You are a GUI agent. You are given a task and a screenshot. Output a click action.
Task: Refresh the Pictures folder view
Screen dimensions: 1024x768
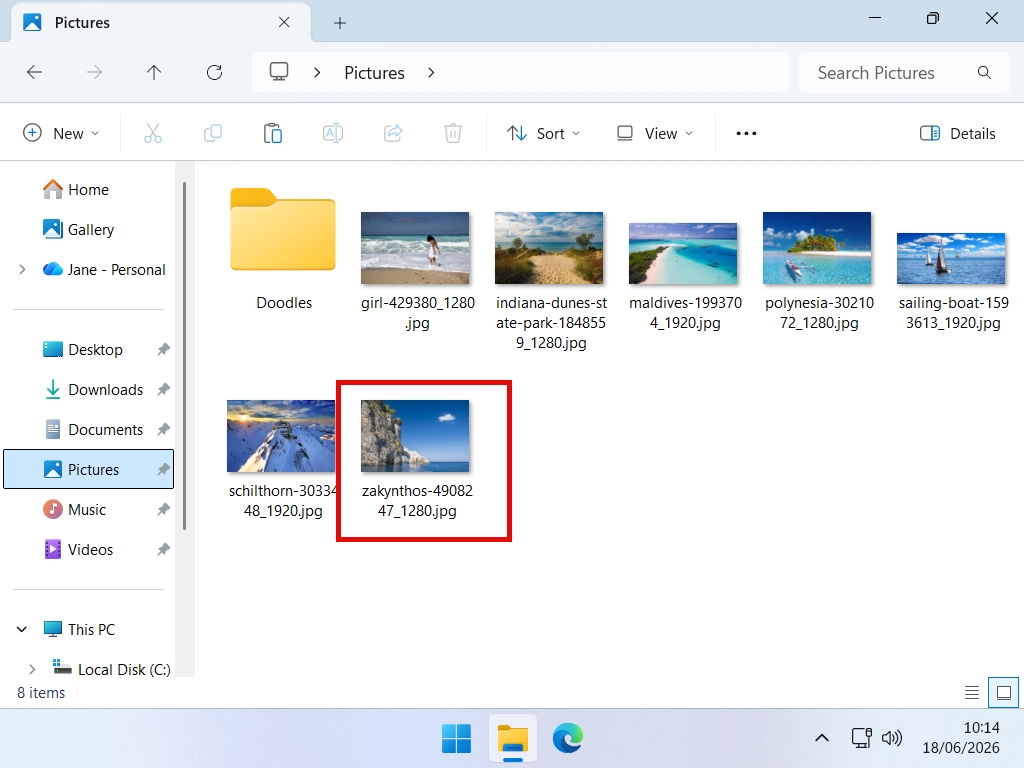coord(214,72)
